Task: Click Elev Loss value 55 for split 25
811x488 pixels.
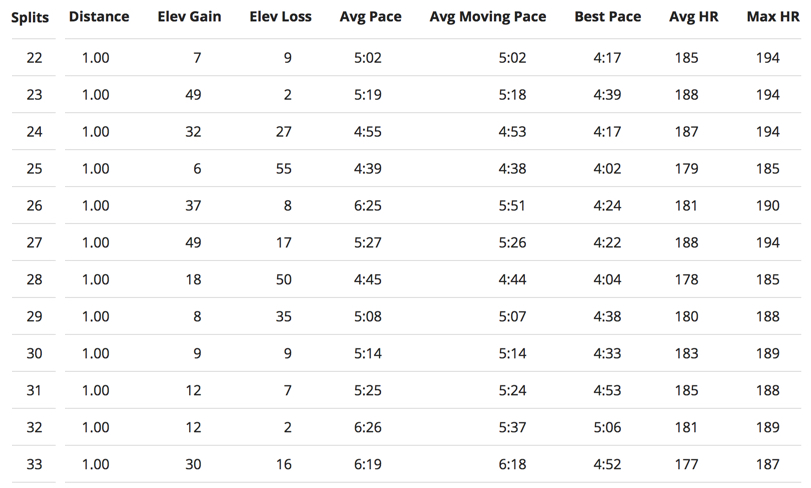Action: [x=284, y=169]
